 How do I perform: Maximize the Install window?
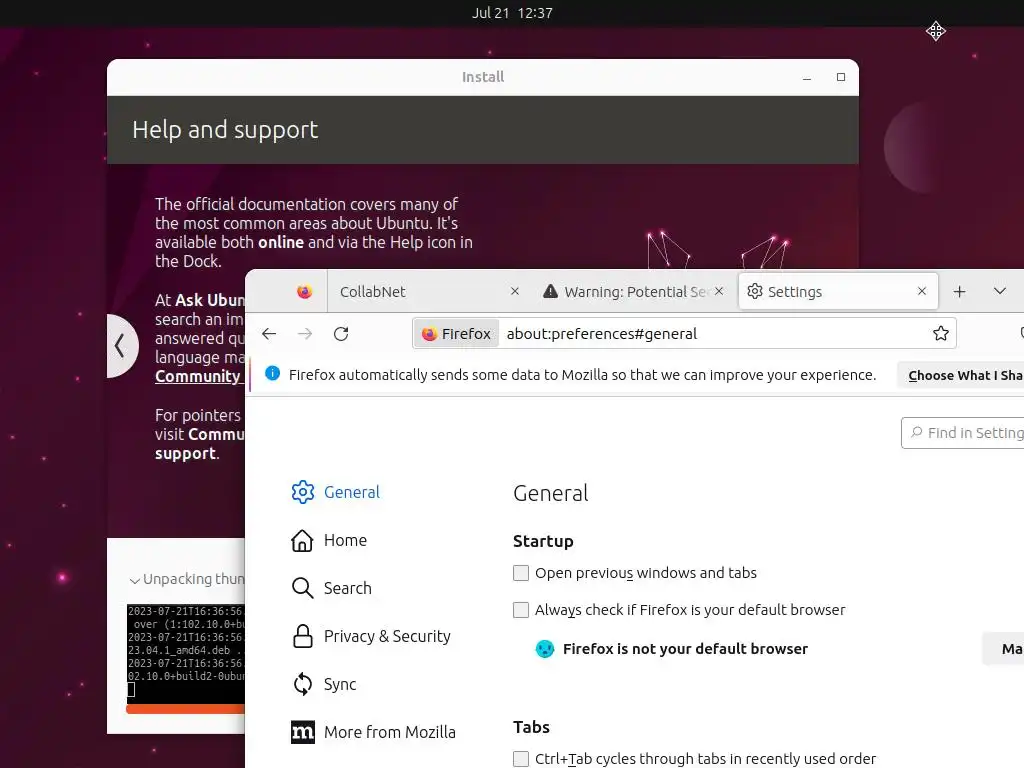(x=840, y=77)
